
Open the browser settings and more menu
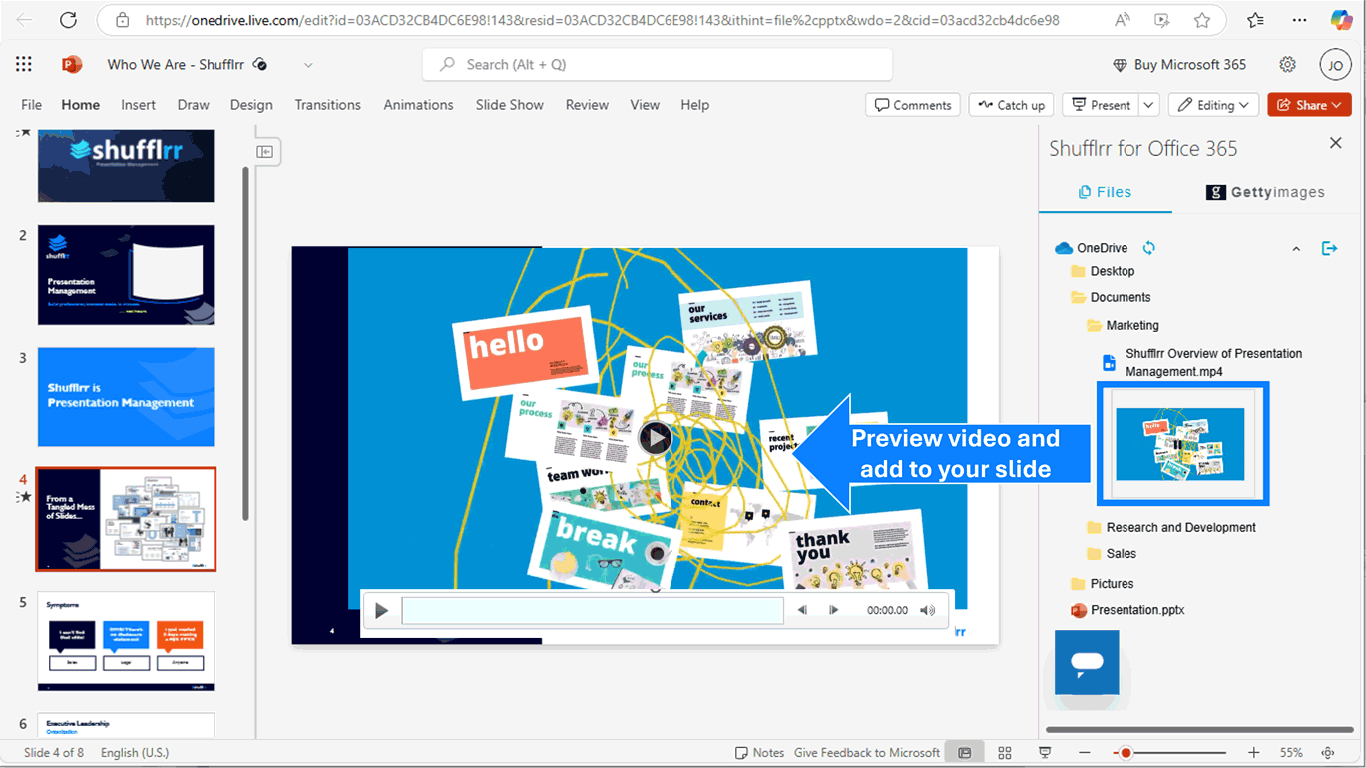(x=1299, y=20)
